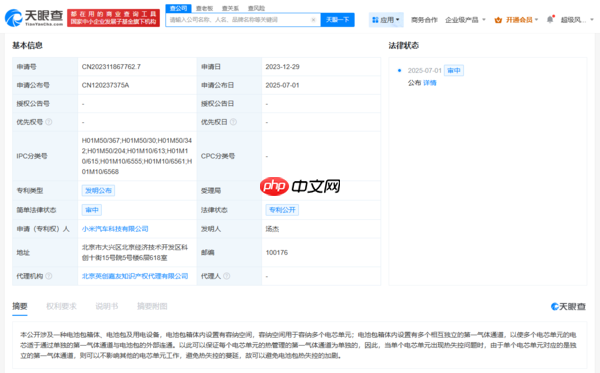The height and width of the screenshot is (373, 600).
Task: Click the 天眼一下 search button
Action: tap(338, 20)
